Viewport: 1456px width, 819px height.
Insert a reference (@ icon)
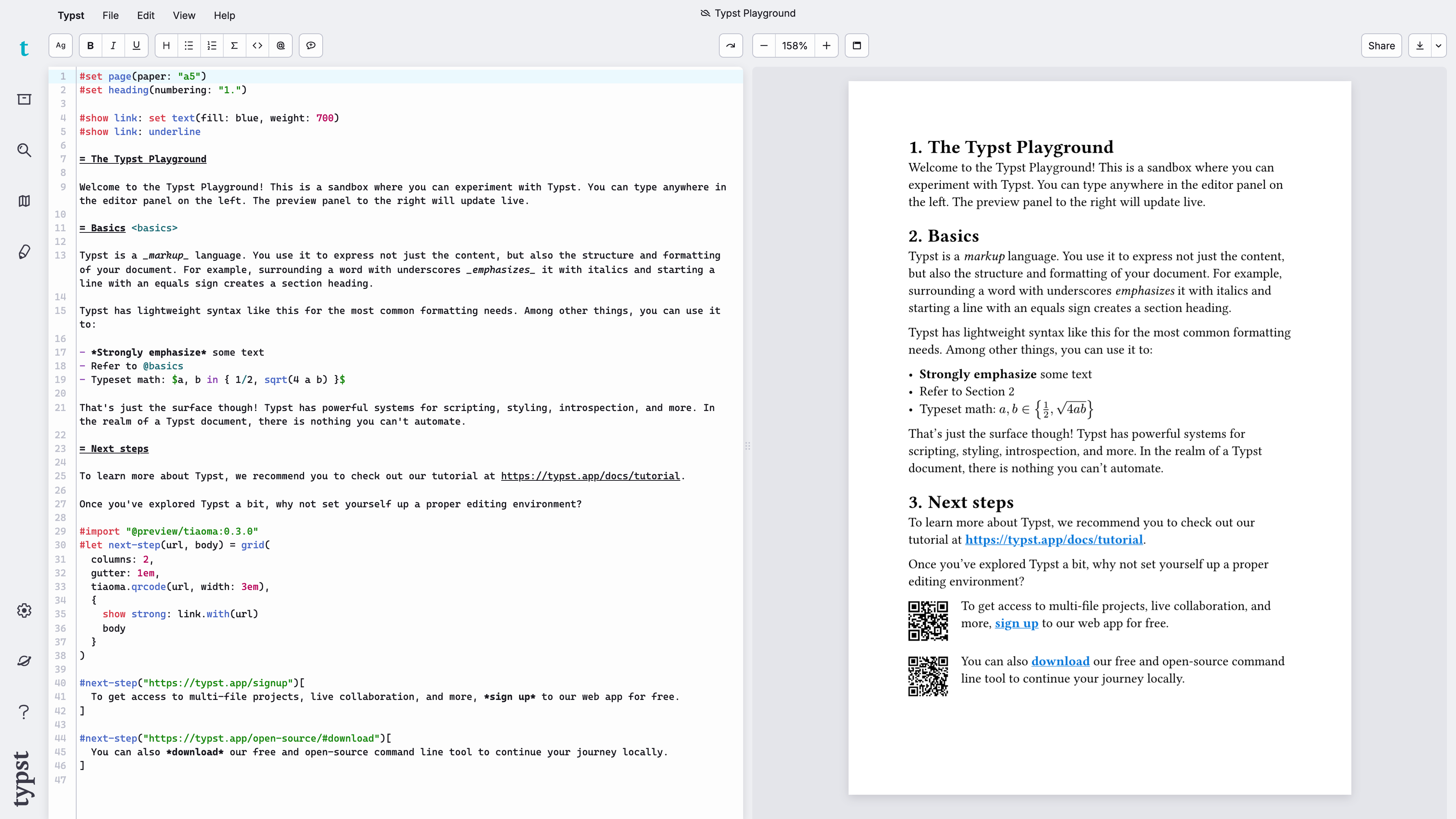coord(281,46)
